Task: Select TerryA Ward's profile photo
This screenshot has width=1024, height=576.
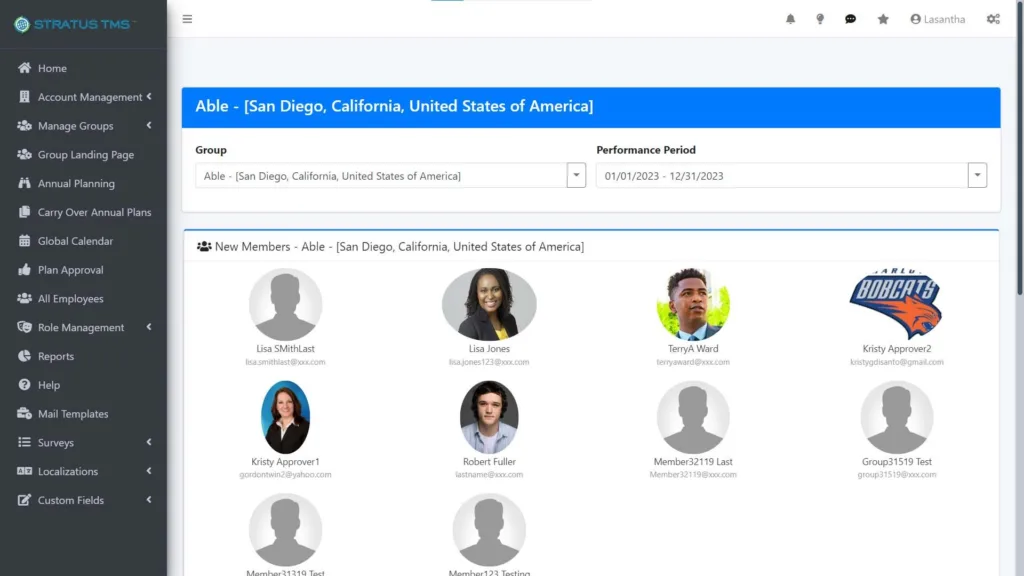Action: coord(693,304)
